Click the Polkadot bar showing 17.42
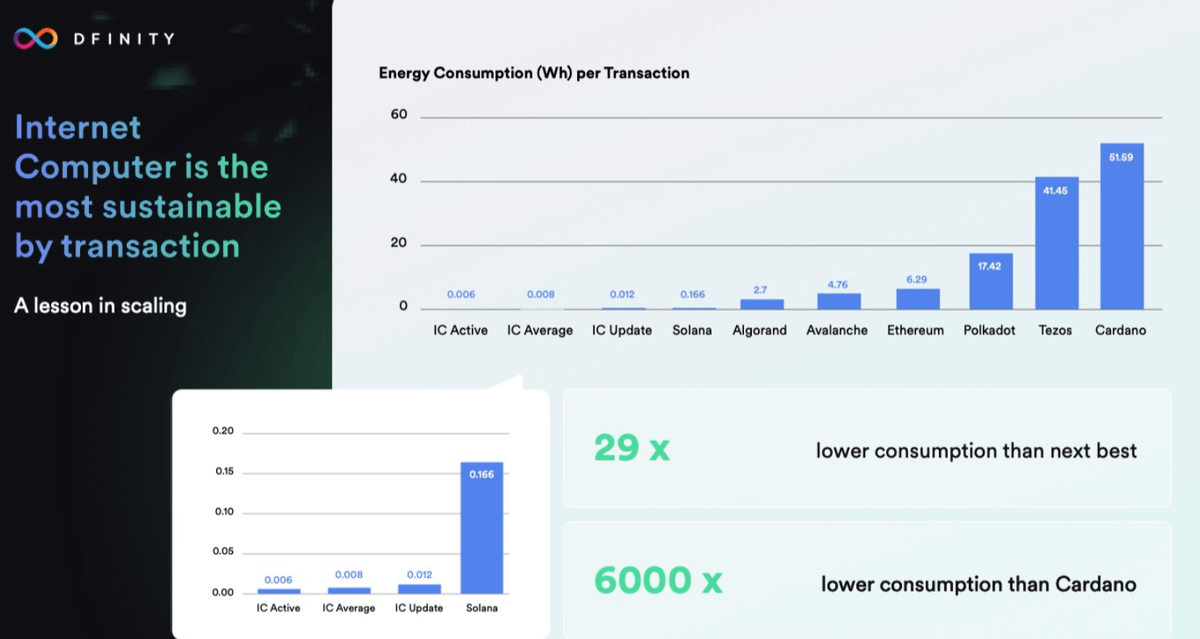The width and height of the screenshot is (1200, 639). pos(990,281)
